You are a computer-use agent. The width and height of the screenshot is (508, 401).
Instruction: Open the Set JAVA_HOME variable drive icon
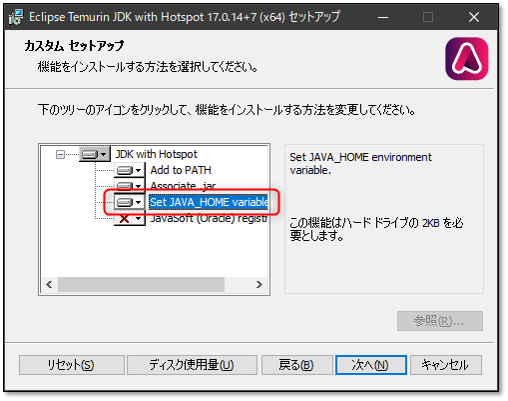[x=129, y=202]
